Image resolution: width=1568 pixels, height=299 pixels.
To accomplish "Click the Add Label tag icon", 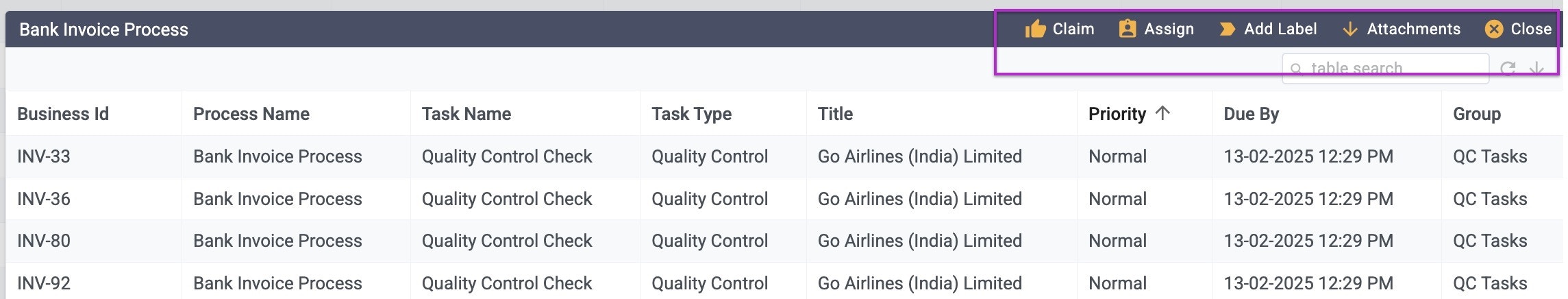I will click(1227, 29).
